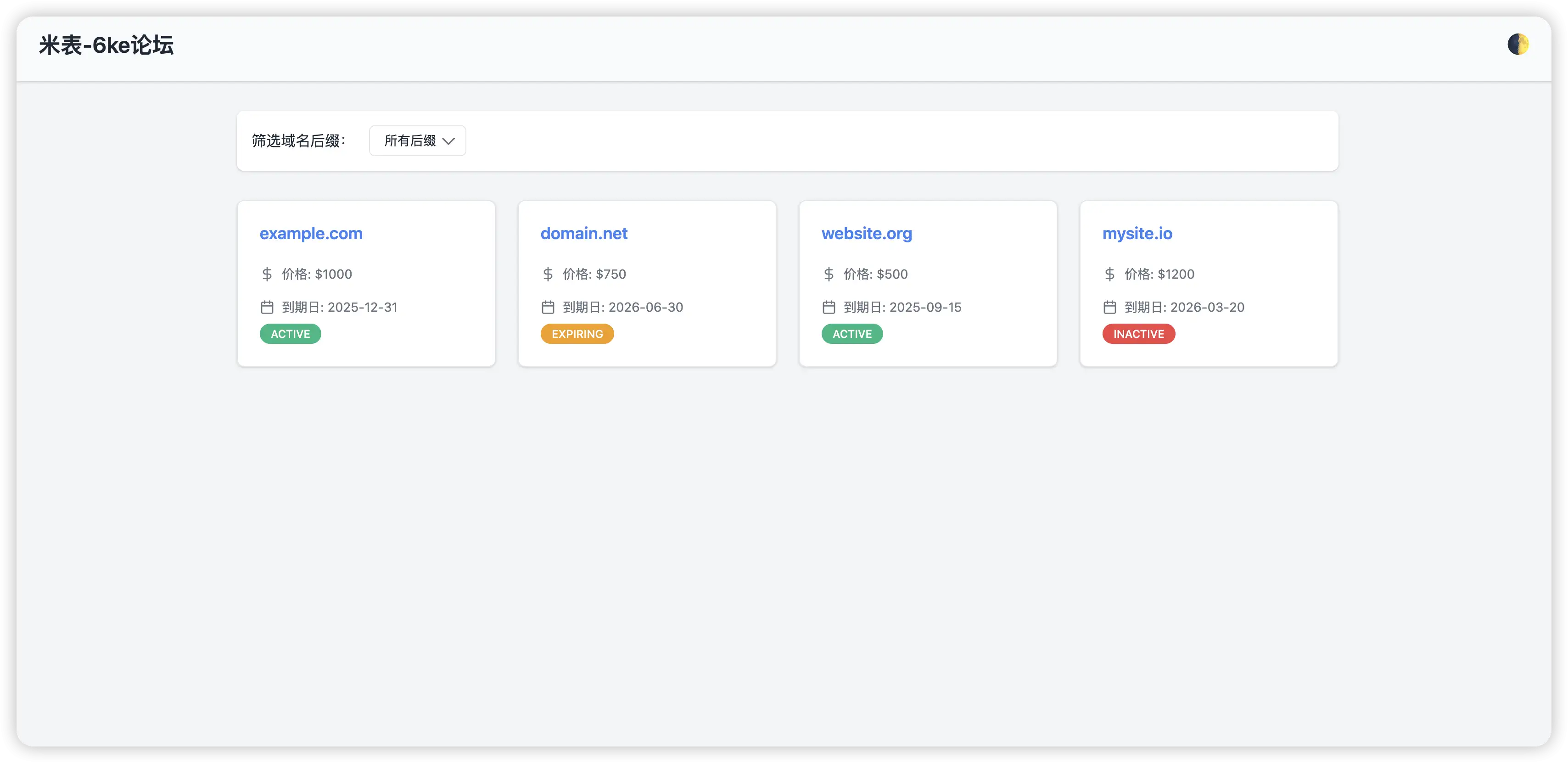Screen dimensions: 1568x763
Task: Click the calendar icon on example.com card
Action: coord(267,307)
